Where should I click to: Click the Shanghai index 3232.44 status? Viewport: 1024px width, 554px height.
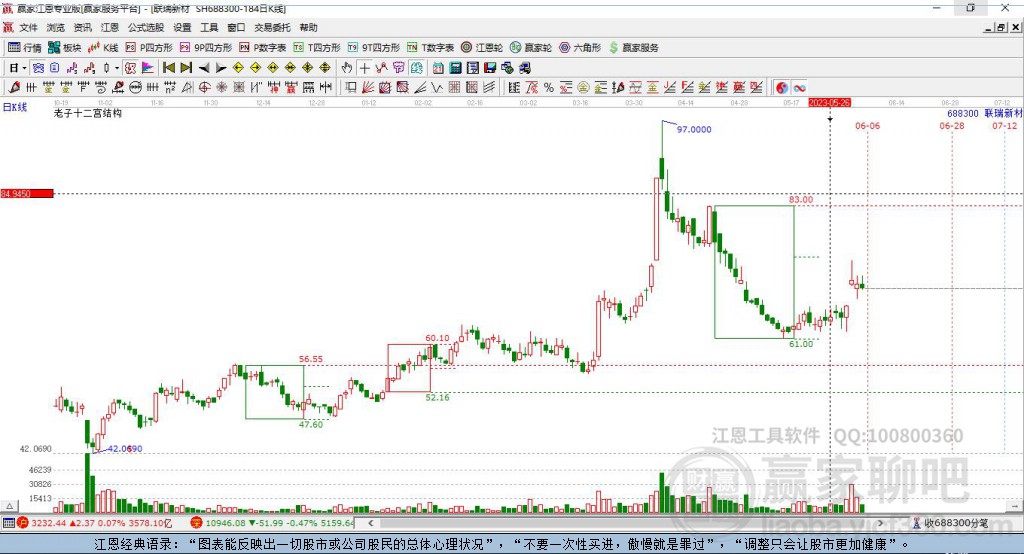48,523
